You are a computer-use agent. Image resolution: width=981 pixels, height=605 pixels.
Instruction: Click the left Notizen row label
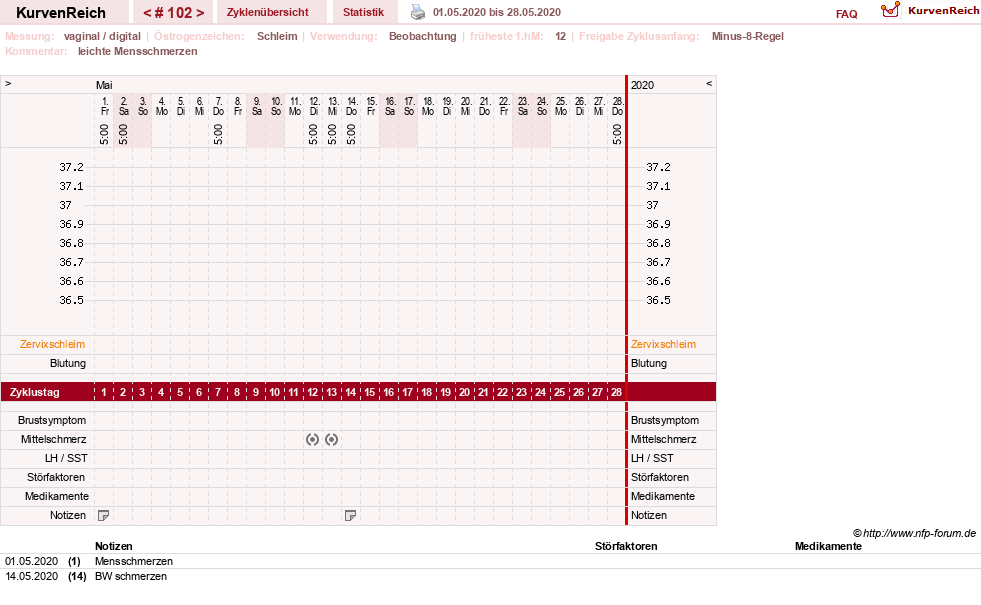click(68, 516)
